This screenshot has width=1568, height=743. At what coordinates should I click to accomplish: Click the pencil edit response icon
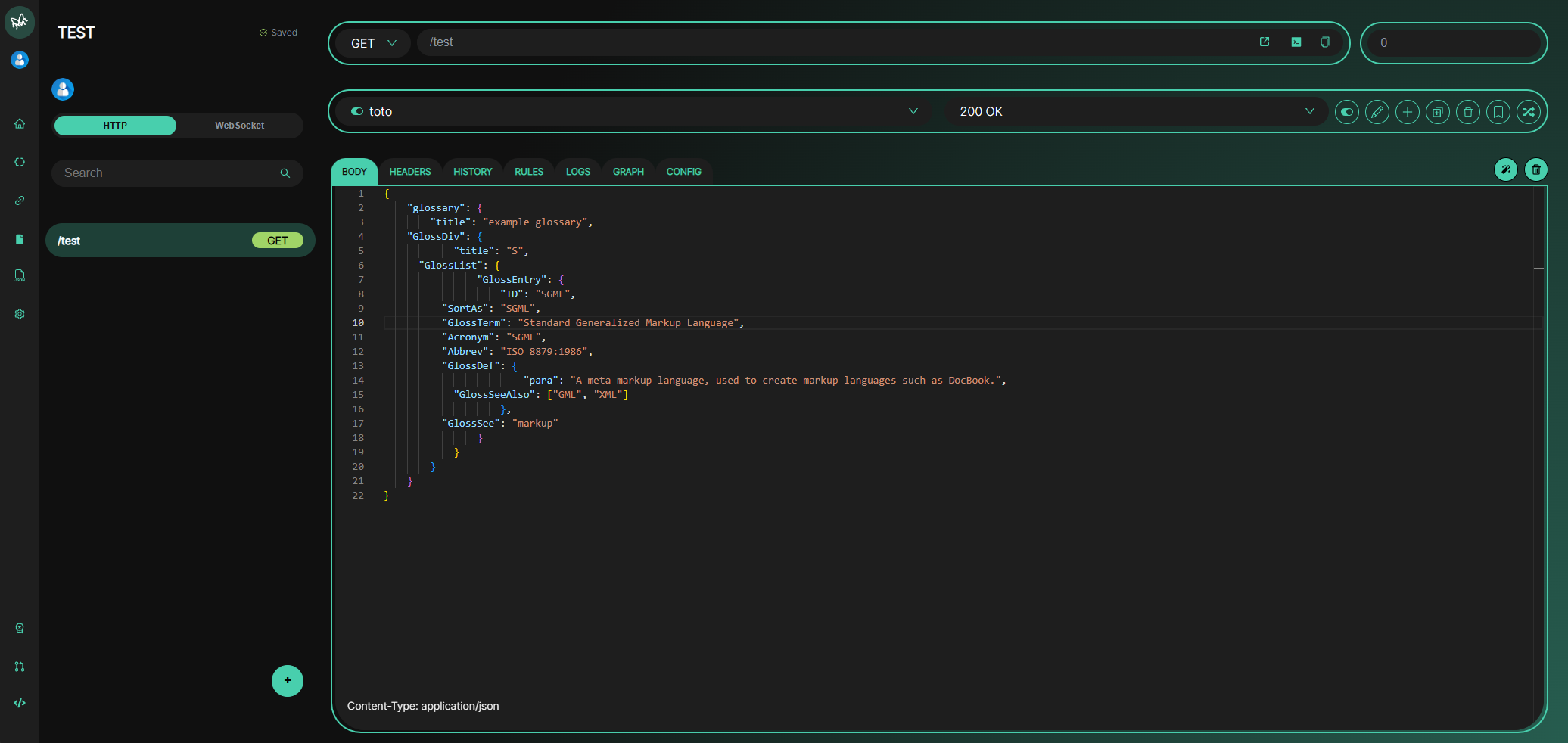tap(1377, 112)
